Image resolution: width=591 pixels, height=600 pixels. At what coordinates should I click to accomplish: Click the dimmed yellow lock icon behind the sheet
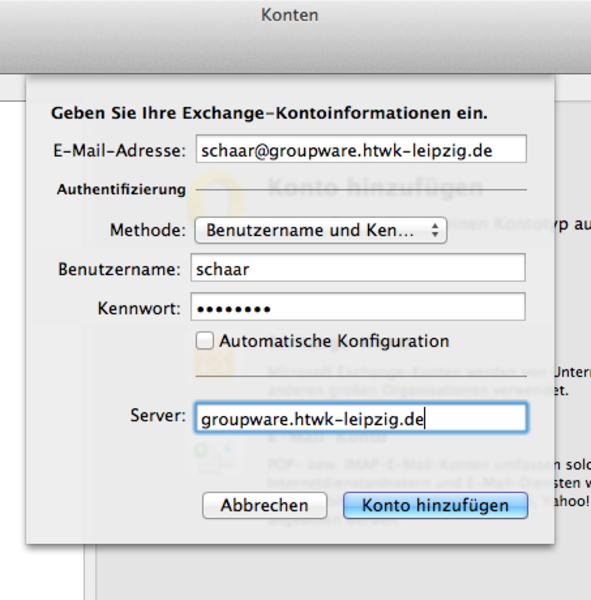(x=216, y=196)
